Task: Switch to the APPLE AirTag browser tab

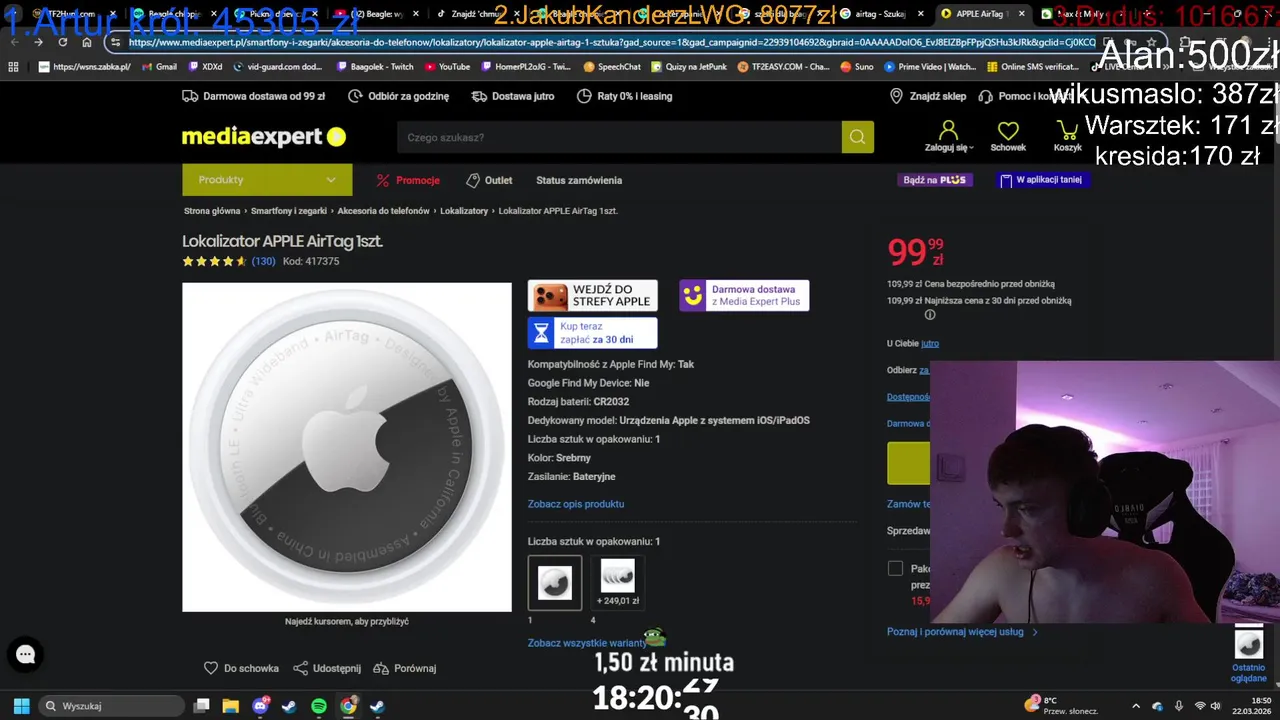Action: (982, 14)
